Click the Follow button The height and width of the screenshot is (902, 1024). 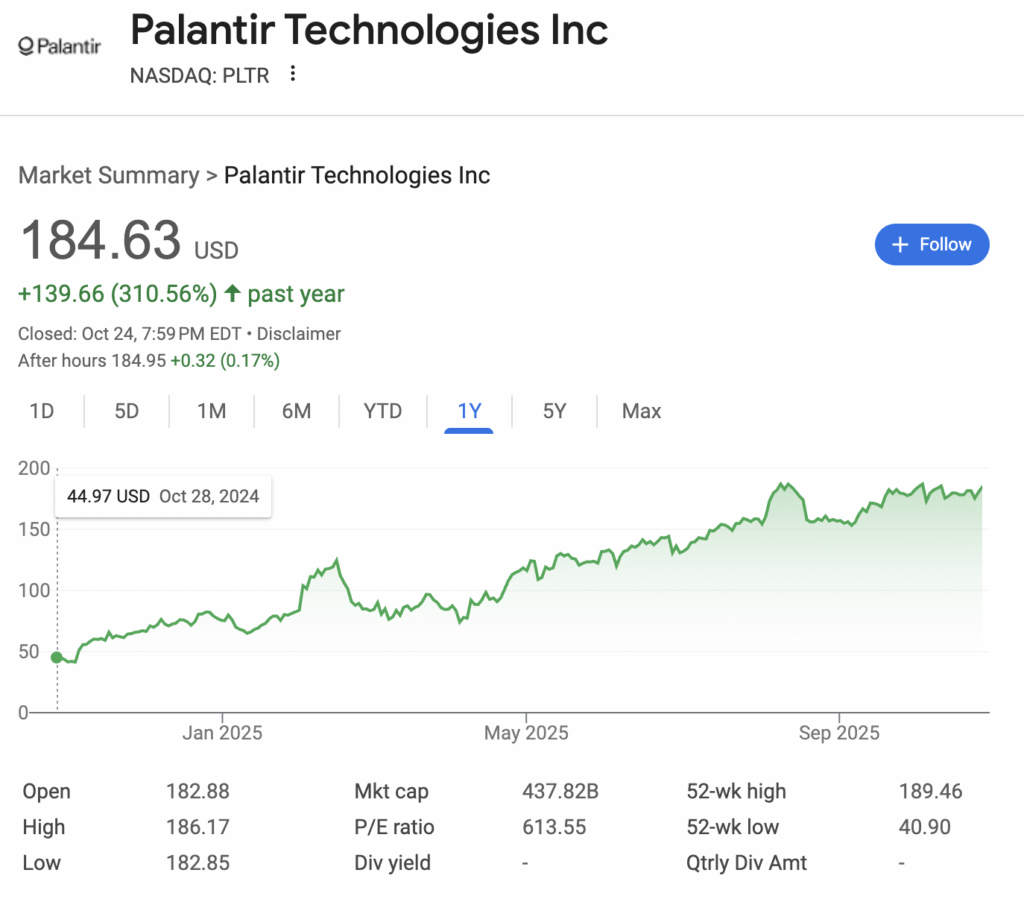(932, 244)
